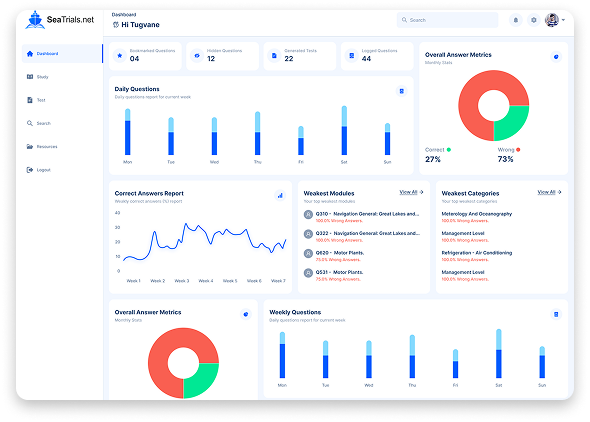Click the Weekly Questions card icon
The width and height of the screenshot is (590, 422).
556,314
